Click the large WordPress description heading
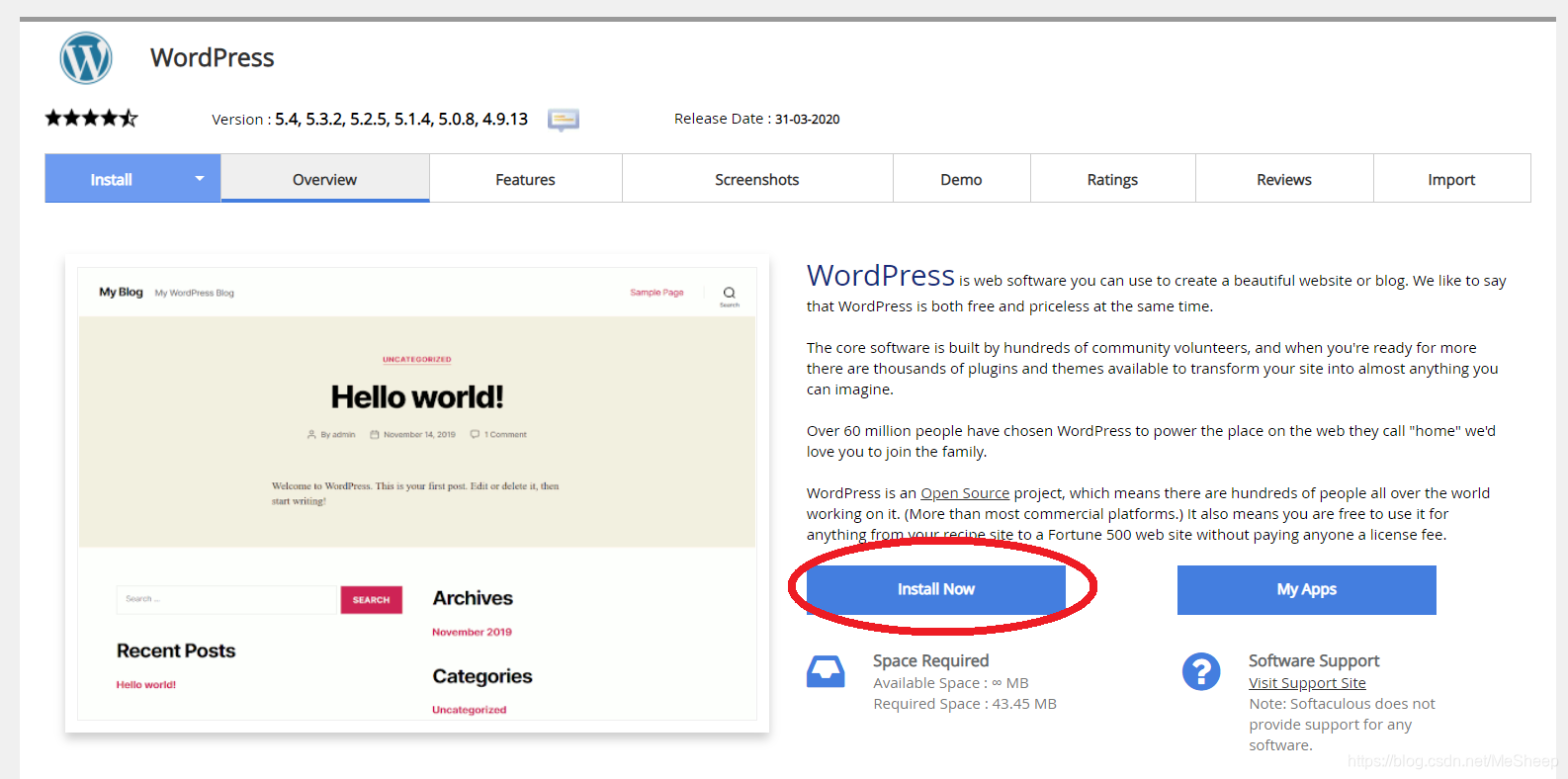1568x779 pixels. pos(881,275)
